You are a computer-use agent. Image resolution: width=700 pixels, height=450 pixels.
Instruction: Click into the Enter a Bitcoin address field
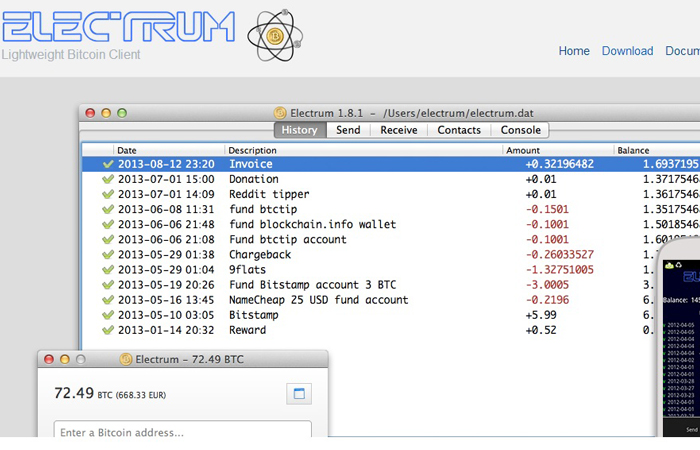tap(183, 429)
